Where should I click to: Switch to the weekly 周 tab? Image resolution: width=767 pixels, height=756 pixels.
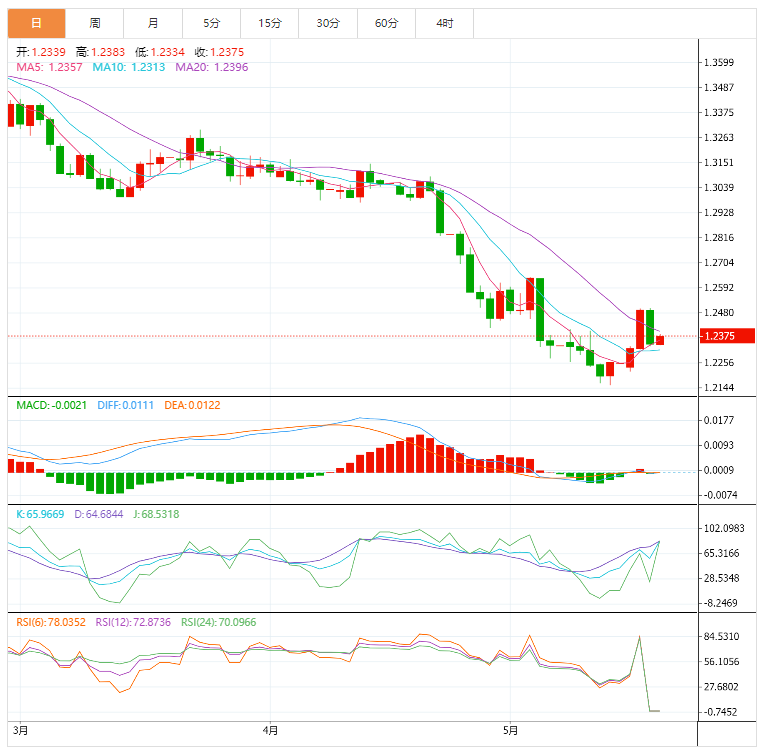tap(94, 23)
